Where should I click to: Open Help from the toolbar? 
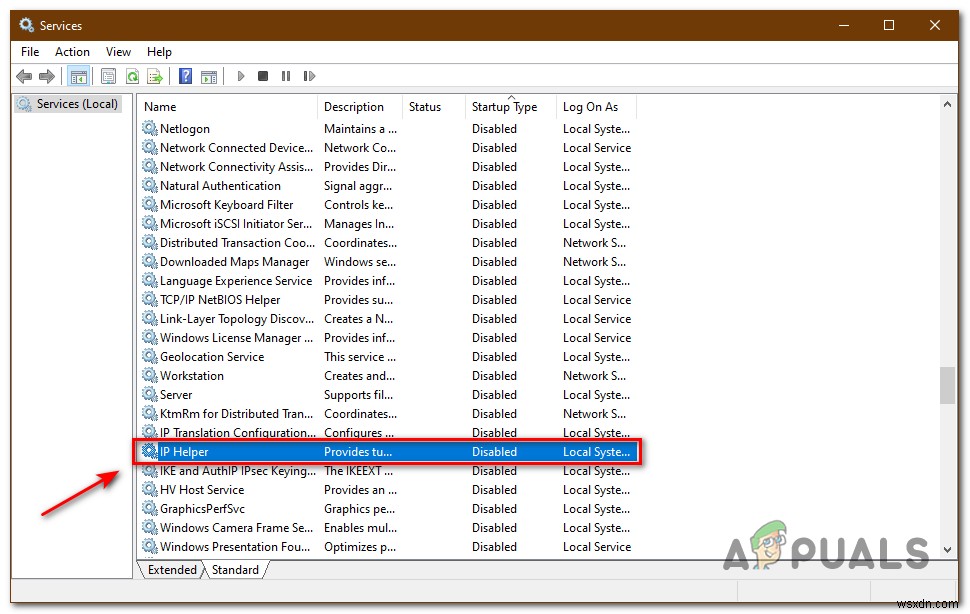(x=186, y=75)
